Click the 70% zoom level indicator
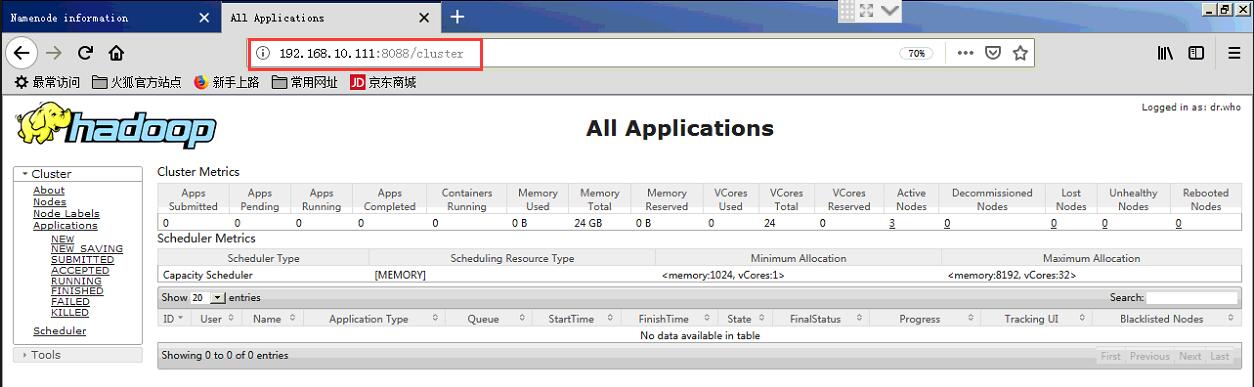The height and width of the screenshot is (387, 1254). coord(916,53)
